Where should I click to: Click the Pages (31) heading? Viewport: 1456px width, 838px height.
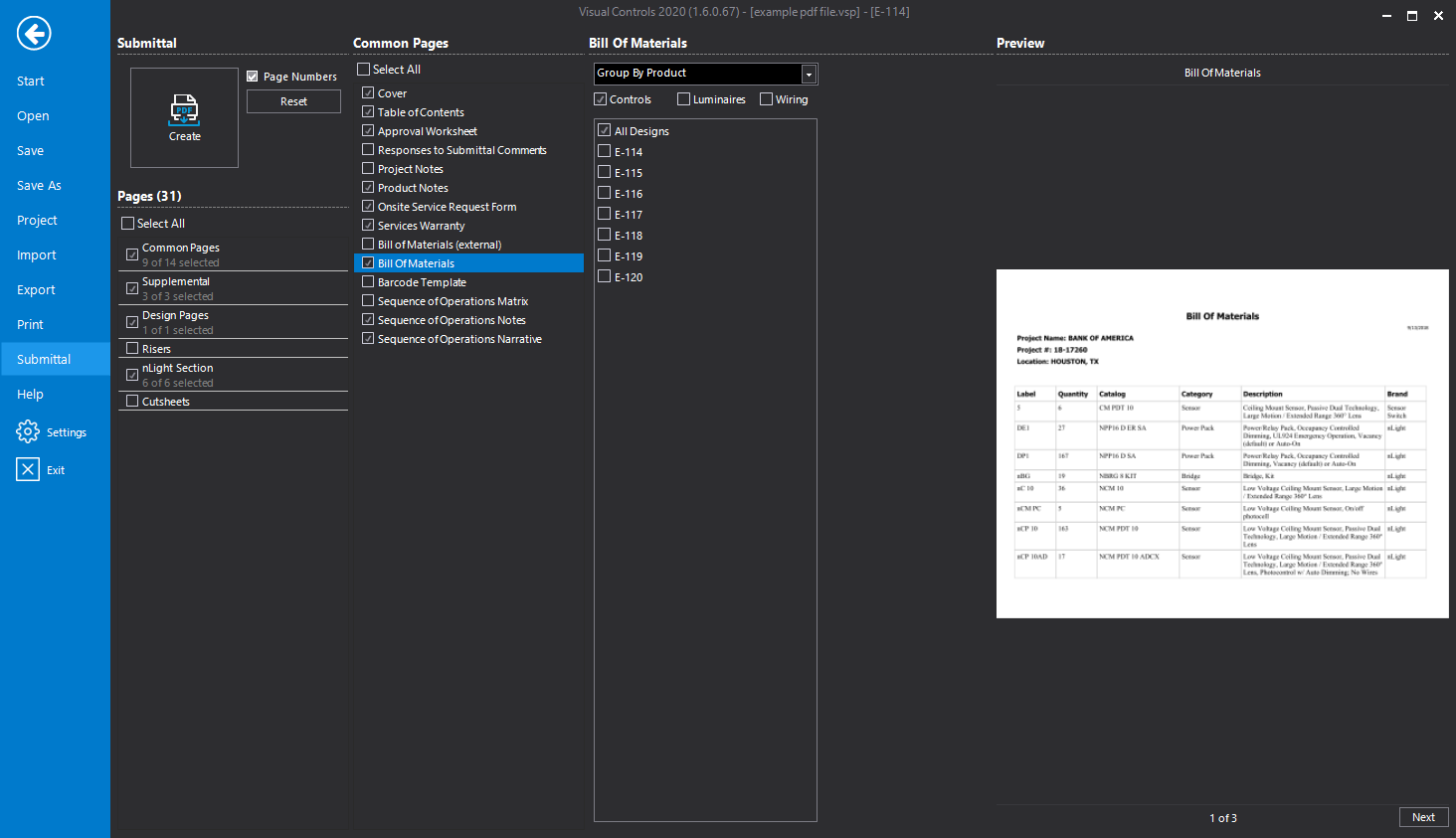point(149,196)
